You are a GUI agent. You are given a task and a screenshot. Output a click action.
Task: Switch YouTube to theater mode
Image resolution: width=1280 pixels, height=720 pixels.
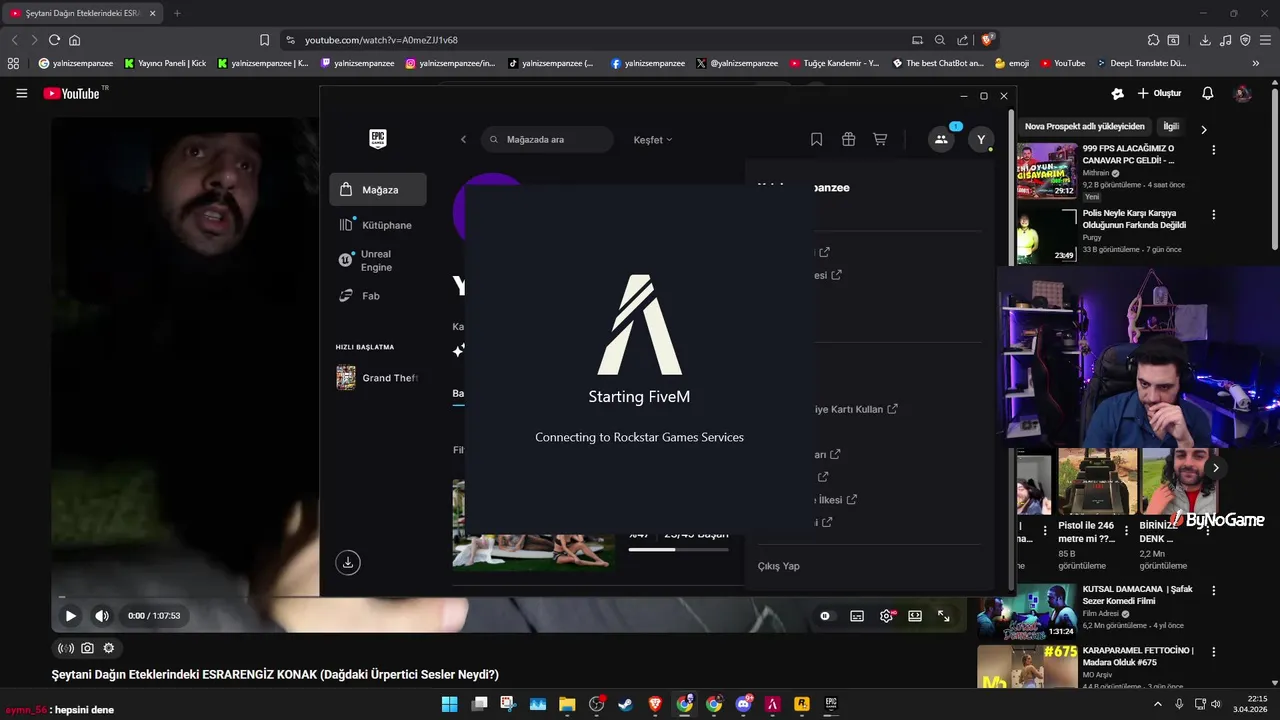coord(915,616)
